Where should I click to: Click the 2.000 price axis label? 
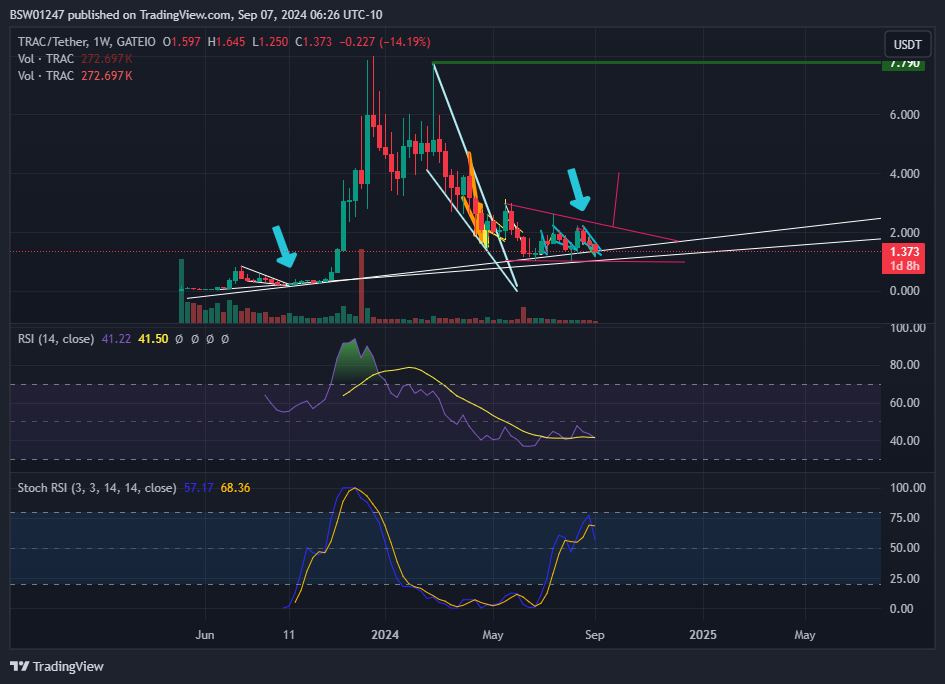pos(904,233)
